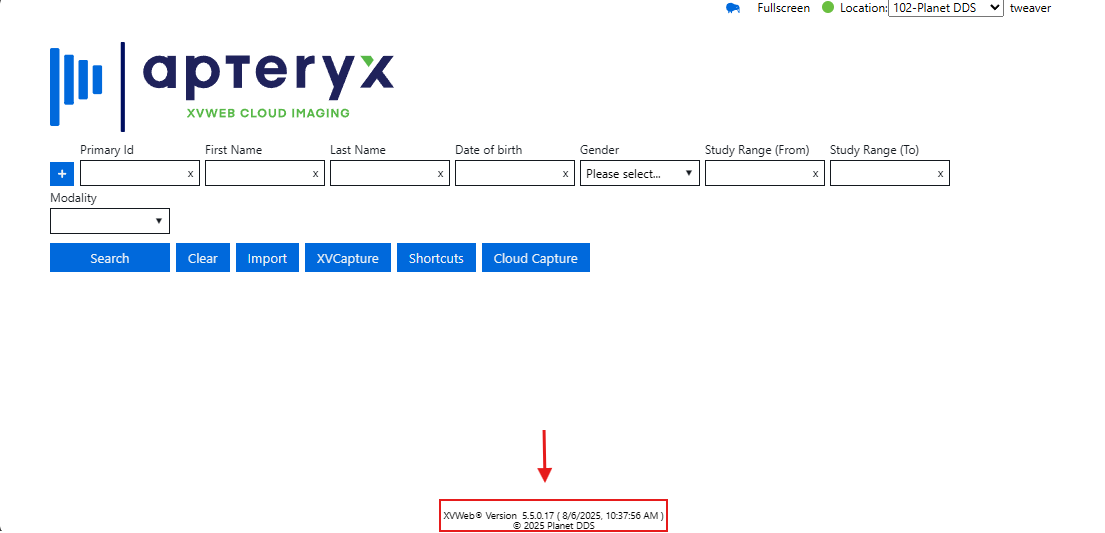Launch XVCapture
The height and width of the screenshot is (533, 1105).
(348, 258)
